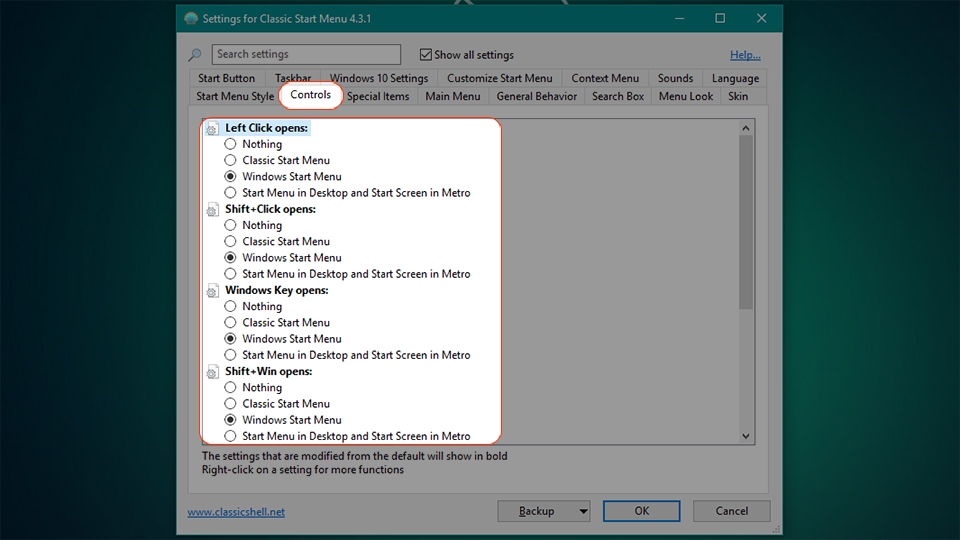The image size is (960, 540).
Task: Open the Backup dropdown arrow
Action: (x=583, y=511)
